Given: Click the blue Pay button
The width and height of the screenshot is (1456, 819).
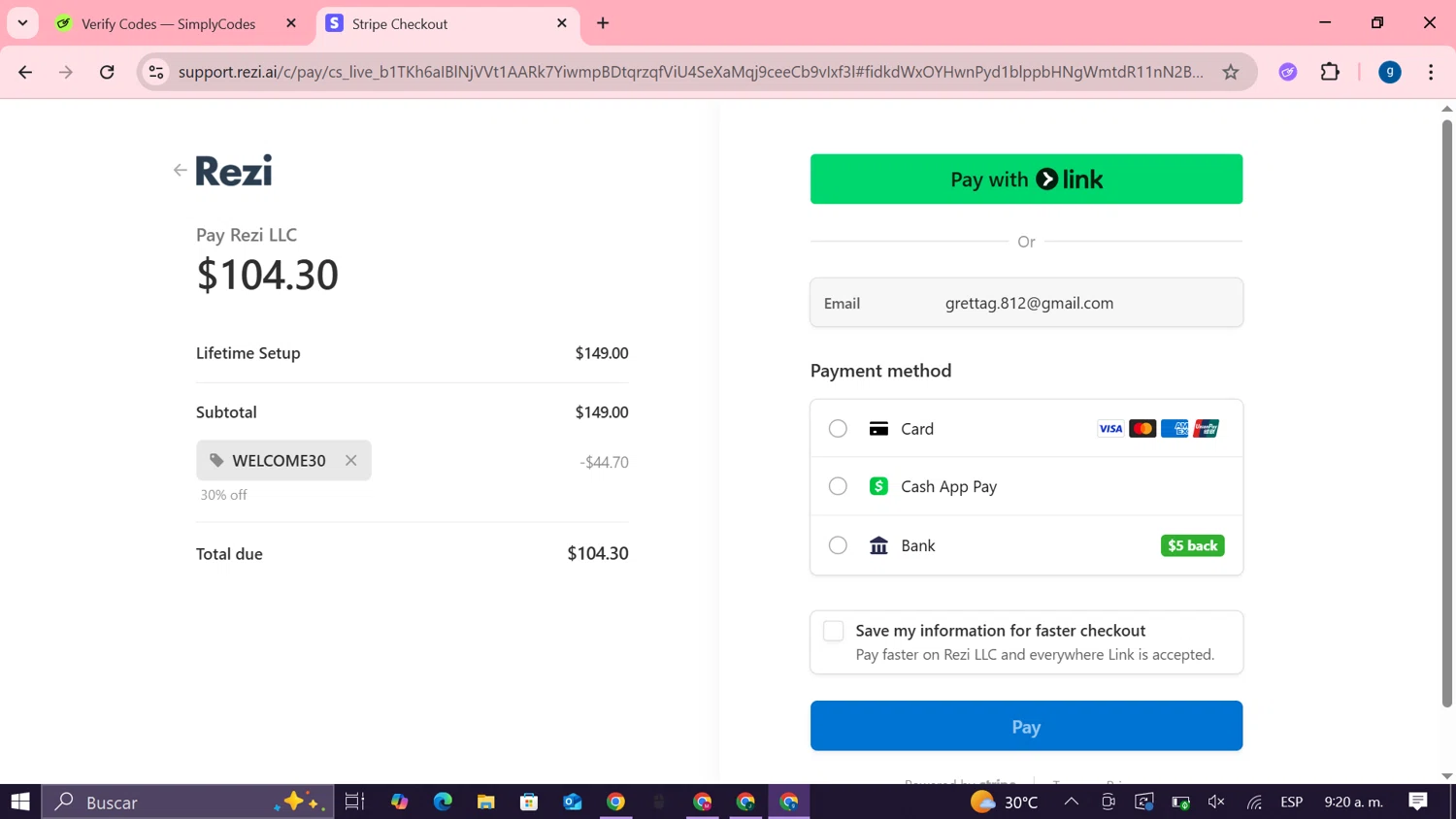Looking at the screenshot, I should (x=1026, y=726).
